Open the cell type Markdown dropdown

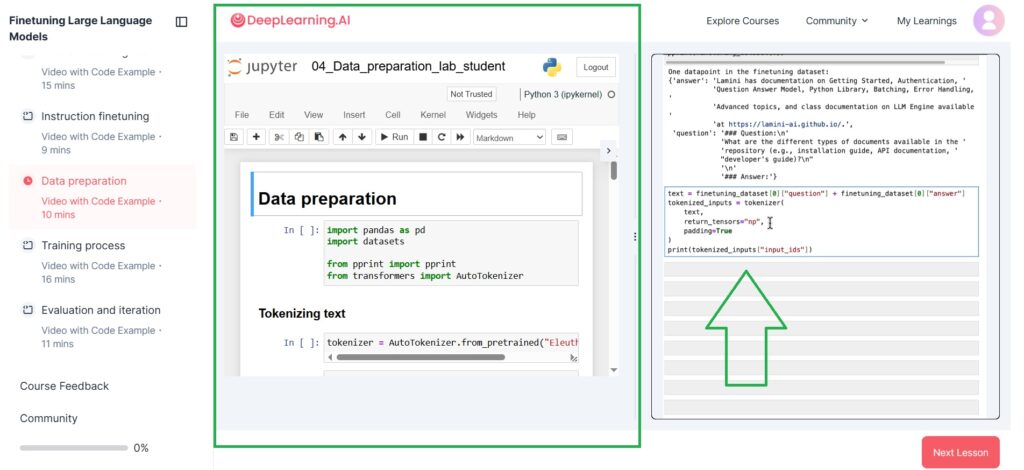point(510,138)
